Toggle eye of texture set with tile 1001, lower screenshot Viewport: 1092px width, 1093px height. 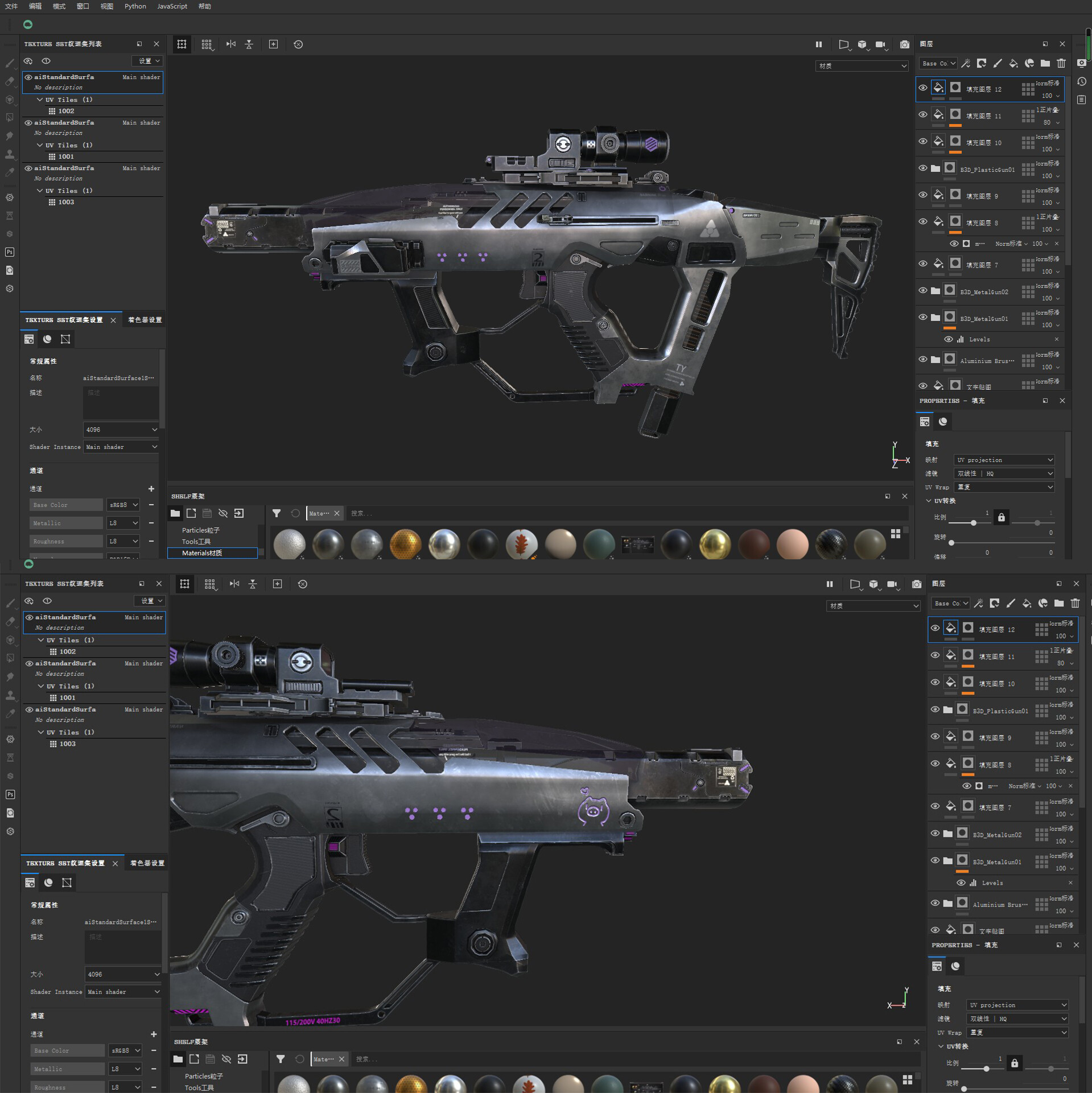pos(29,663)
